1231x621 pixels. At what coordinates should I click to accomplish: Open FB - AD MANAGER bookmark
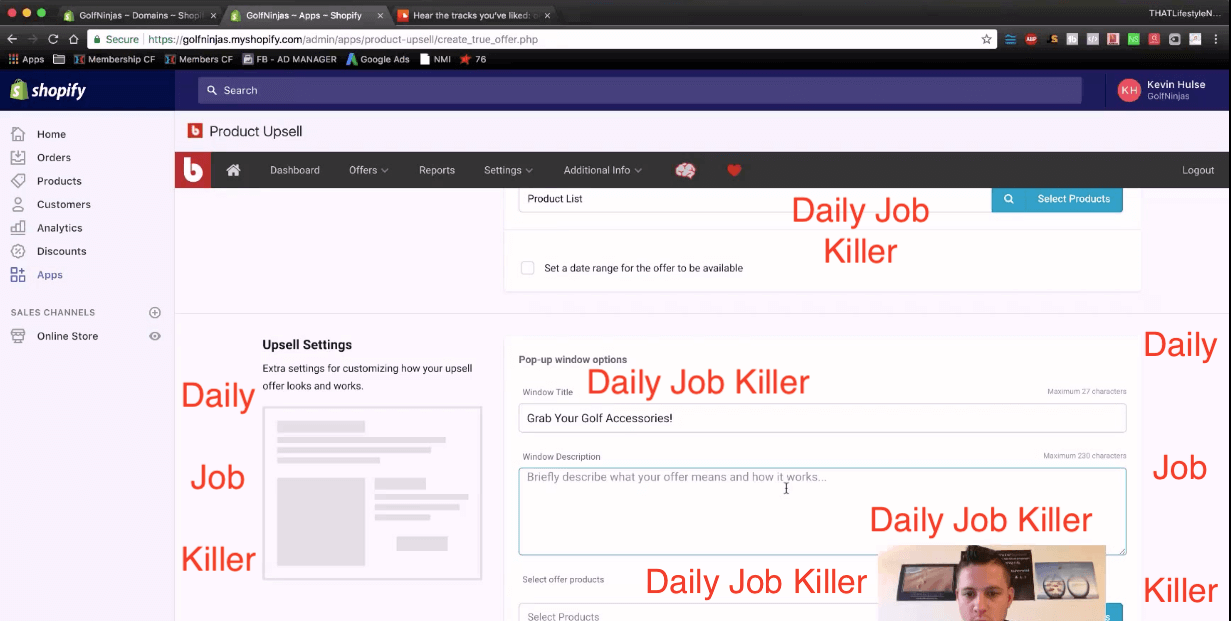(x=289, y=59)
